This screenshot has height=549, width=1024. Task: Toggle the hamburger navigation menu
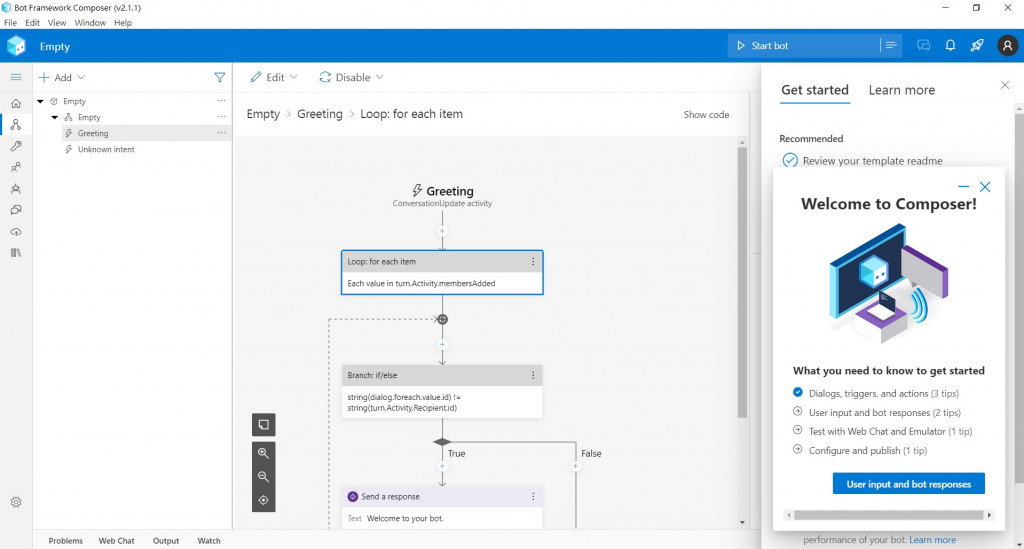(x=16, y=77)
